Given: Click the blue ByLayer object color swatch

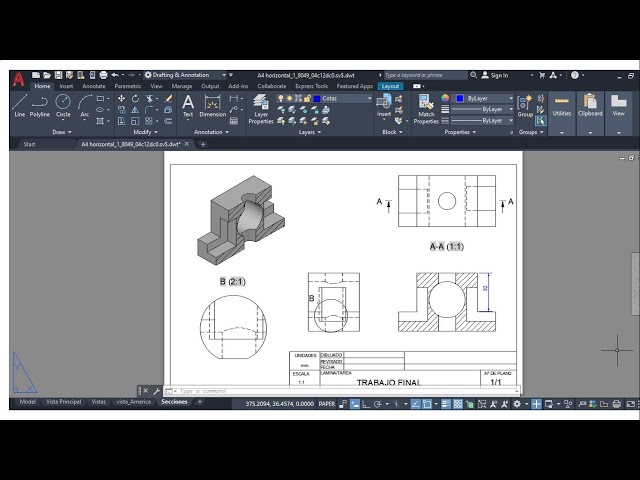Looking at the screenshot, I should [x=460, y=98].
